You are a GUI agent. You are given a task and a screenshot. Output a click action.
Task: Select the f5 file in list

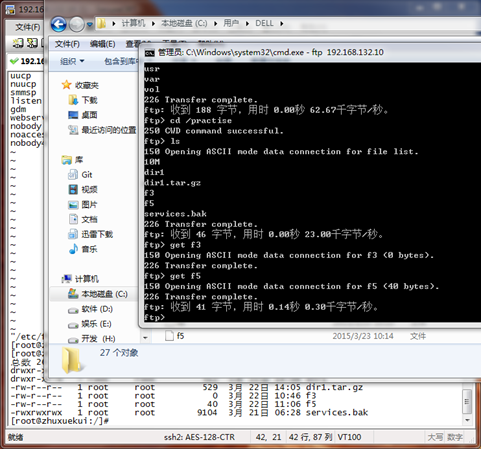pyautogui.click(x=180, y=336)
